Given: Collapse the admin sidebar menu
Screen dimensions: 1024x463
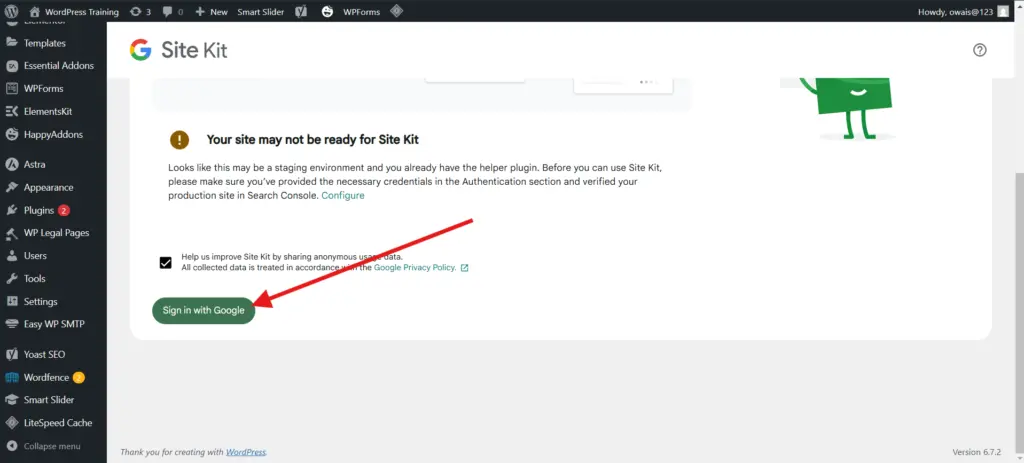Looking at the screenshot, I should point(43,446).
